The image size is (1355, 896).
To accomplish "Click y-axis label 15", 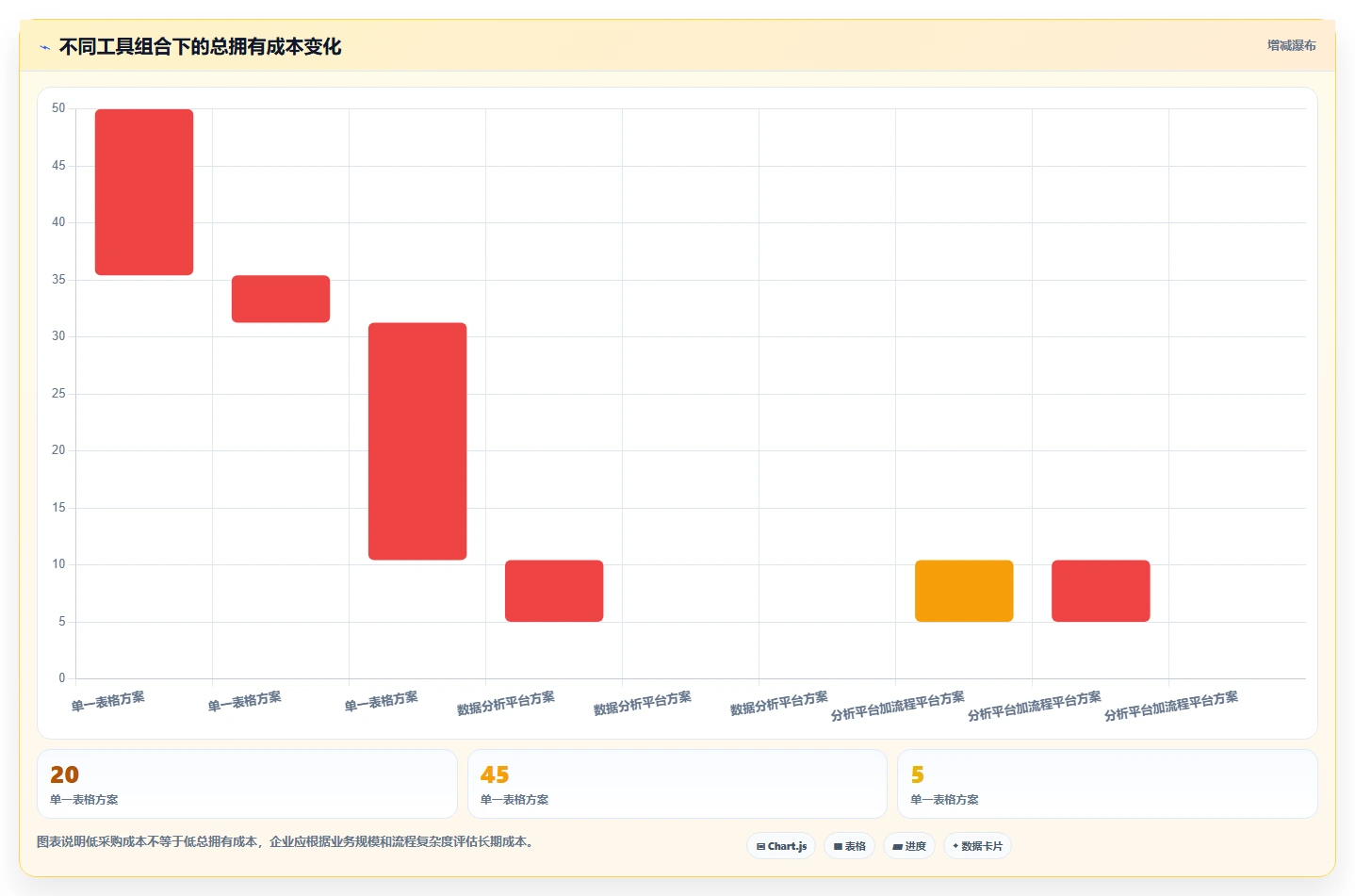I will [x=58, y=508].
